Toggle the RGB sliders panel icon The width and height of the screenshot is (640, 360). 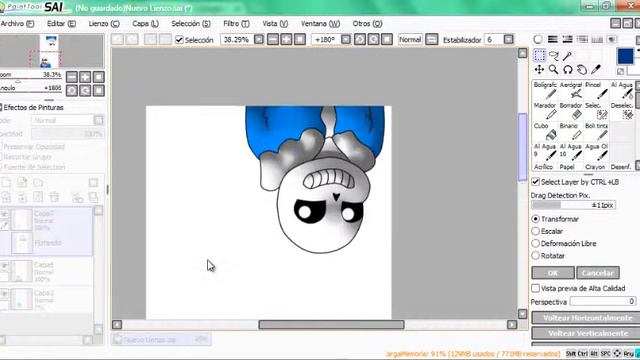tap(553, 39)
